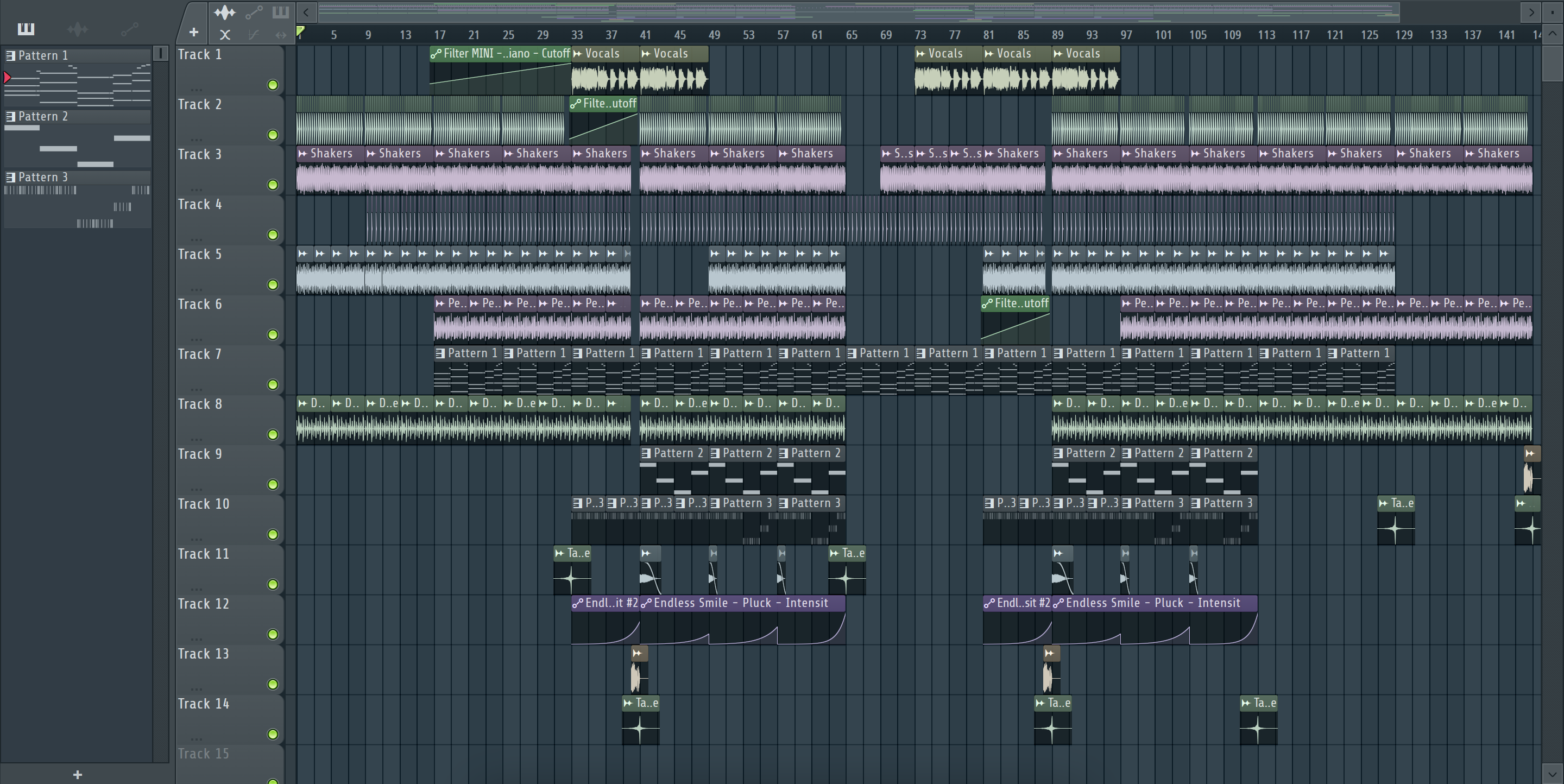Select the Track 10 header
1564x784 pixels.
tap(230, 519)
